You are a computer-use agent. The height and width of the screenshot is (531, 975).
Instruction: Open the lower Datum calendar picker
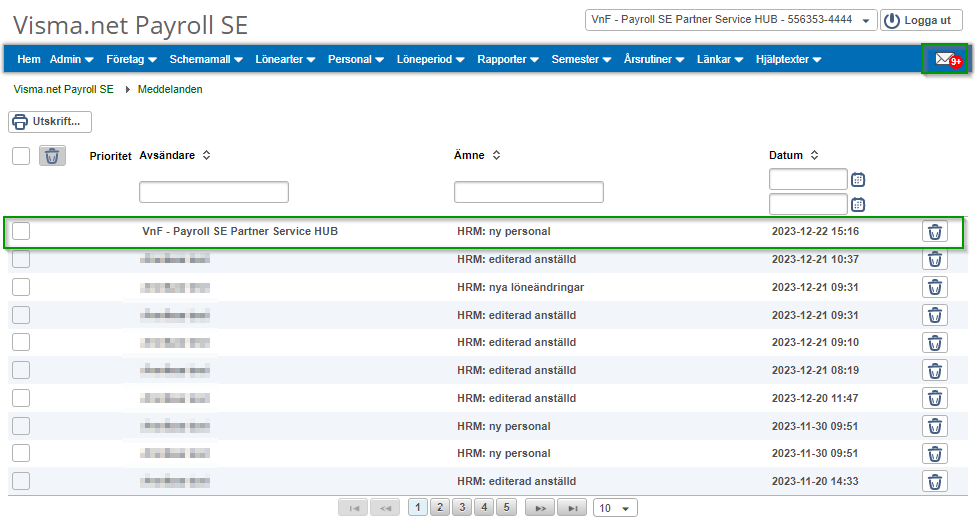point(858,204)
